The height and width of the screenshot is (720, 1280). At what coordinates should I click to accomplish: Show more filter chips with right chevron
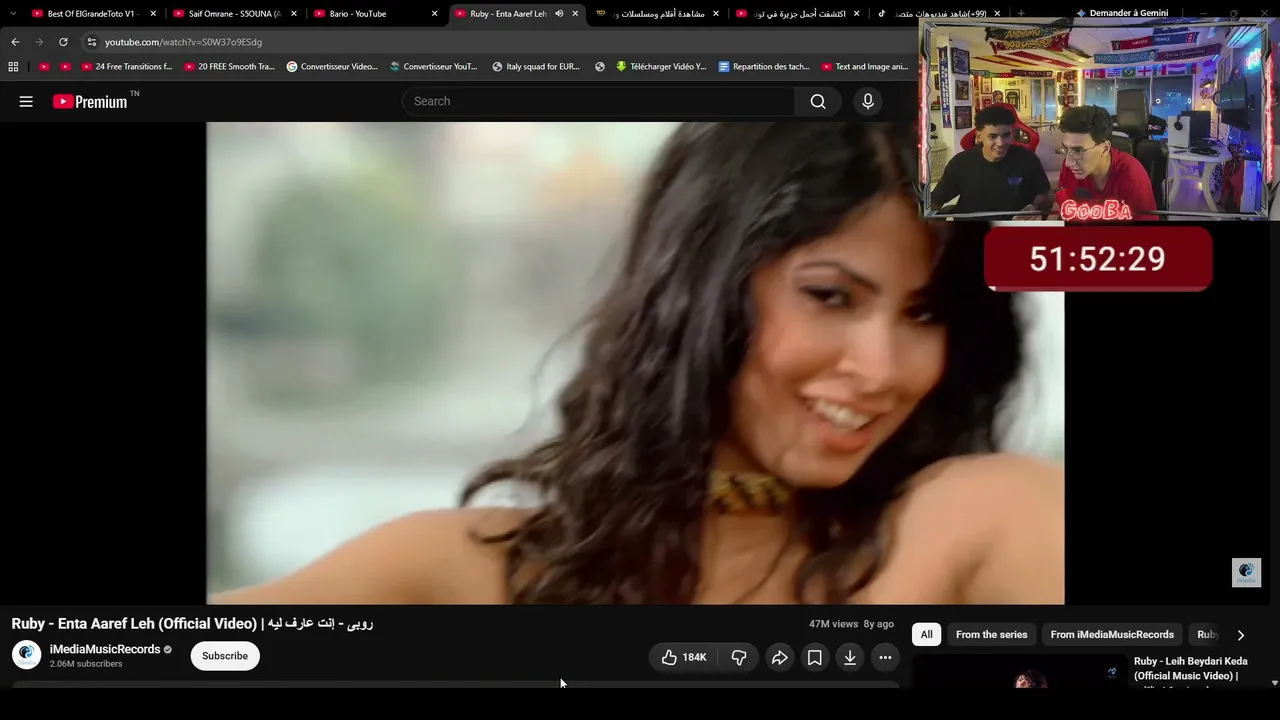[1241, 635]
